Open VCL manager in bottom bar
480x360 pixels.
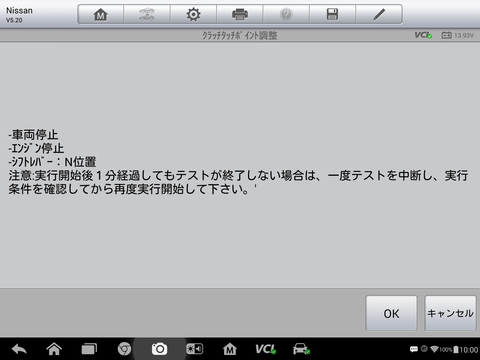point(265,349)
